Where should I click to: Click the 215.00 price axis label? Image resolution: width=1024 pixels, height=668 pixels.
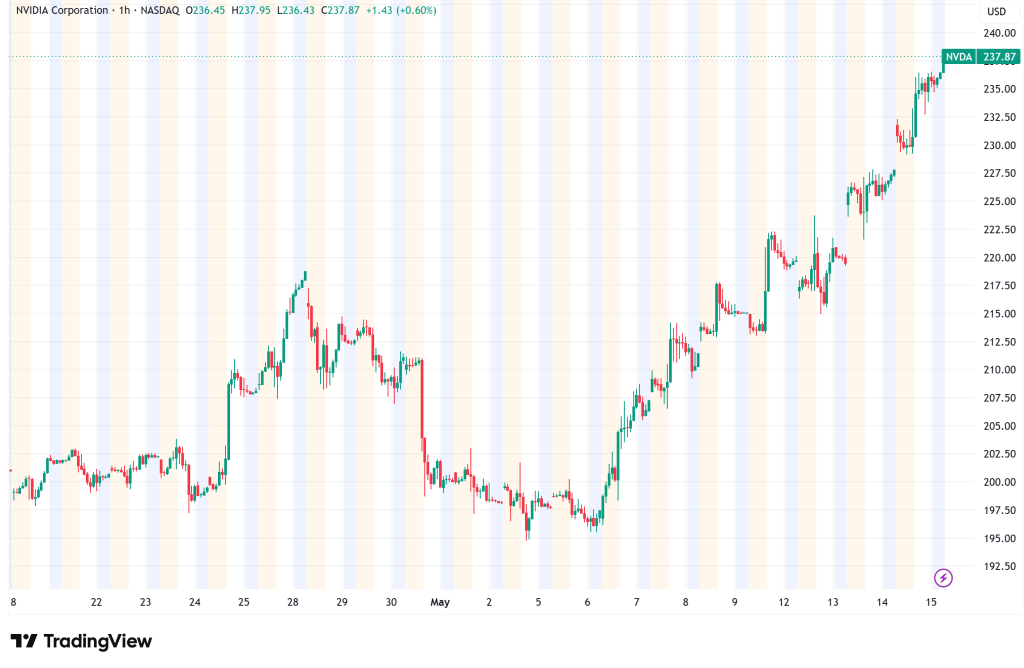tap(999, 314)
